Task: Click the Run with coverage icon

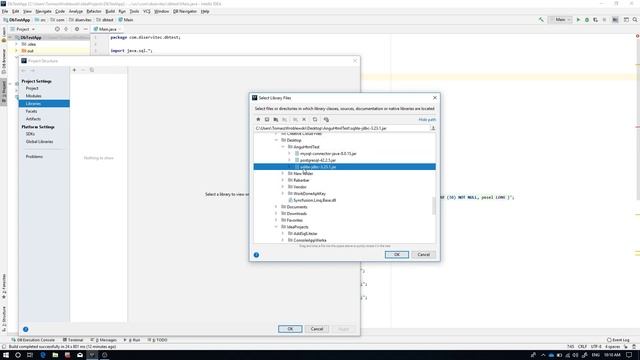Action: point(596,20)
